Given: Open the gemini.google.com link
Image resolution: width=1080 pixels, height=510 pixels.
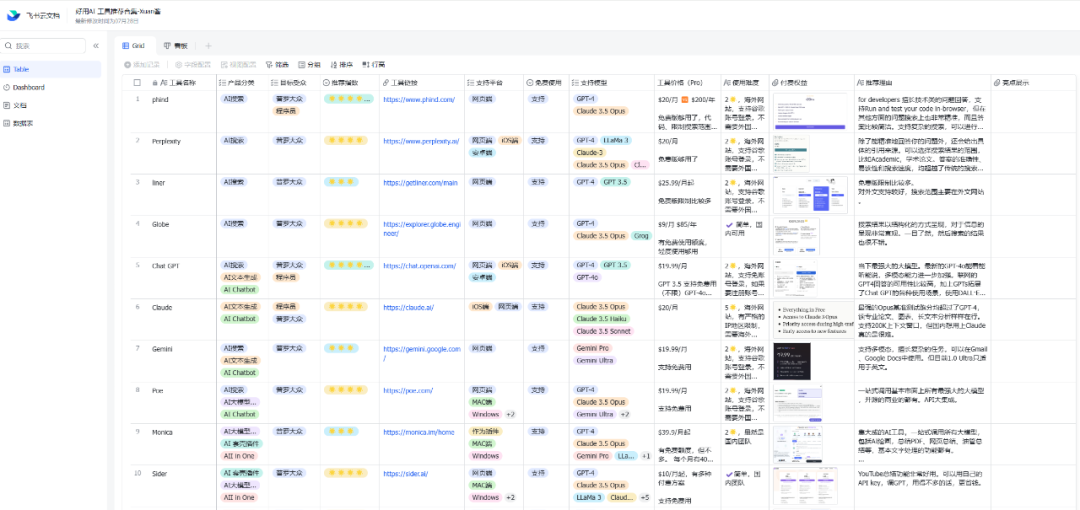Looking at the screenshot, I should pos(422,354).
